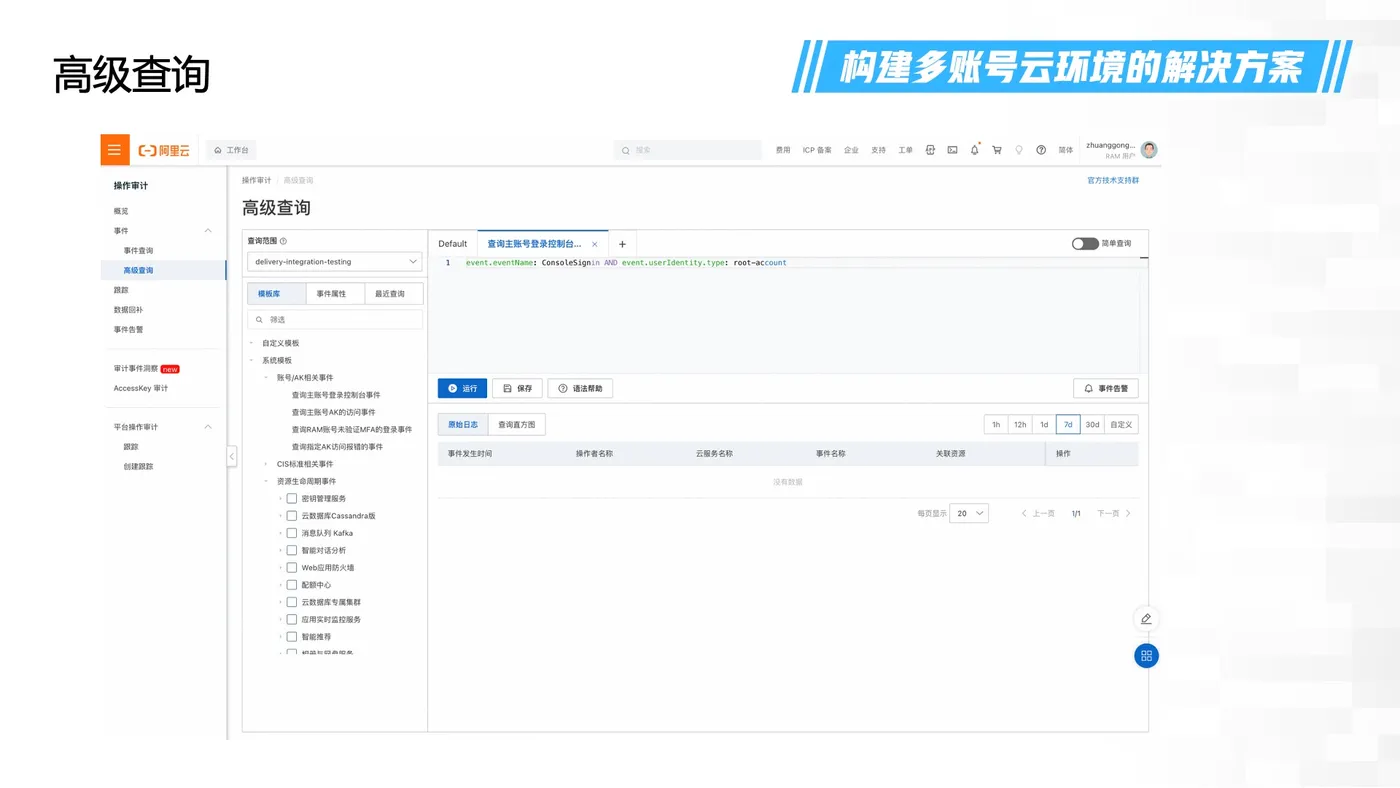Collapse the 系统模板 tree node
Viewport: 1400px width, 788px height.
[252, 360]
